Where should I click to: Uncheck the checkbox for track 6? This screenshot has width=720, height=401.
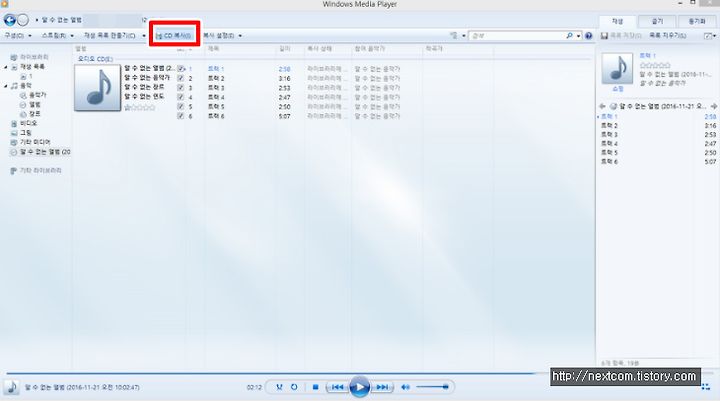tap(180, 116)
